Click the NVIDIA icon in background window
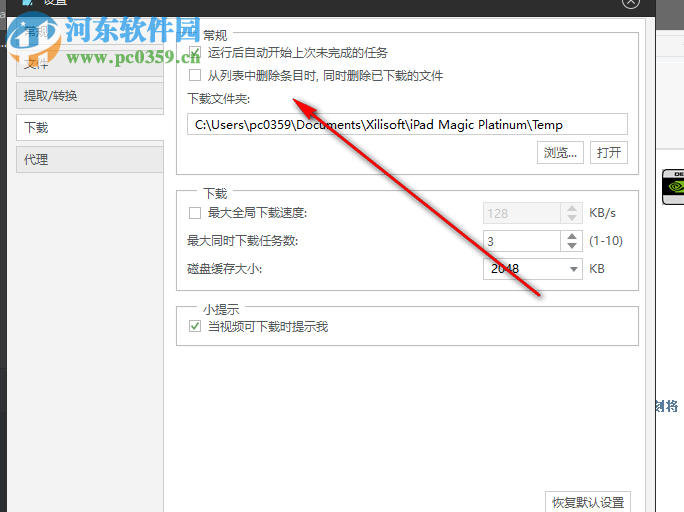684x512 pixels. (673, 187)
